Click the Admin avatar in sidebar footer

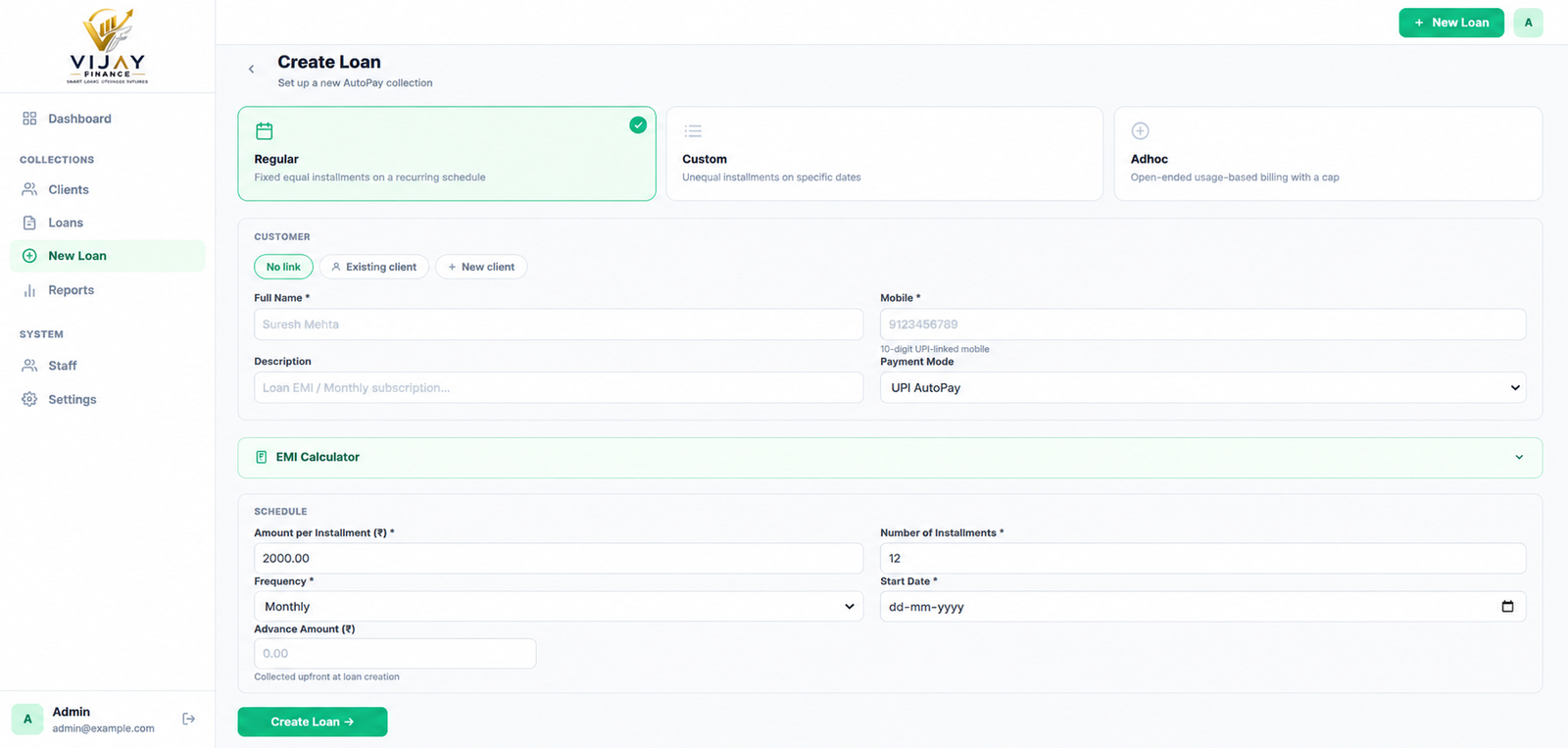pos(27,719)
